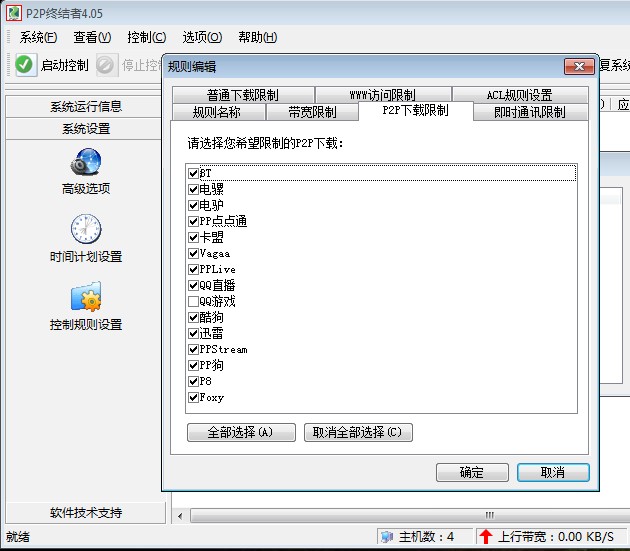Image resolution: width=630 pixels, height=551 pixels.
Task: Switch to the WWW访问限制 tab
Action: click(x=383, y=95)
